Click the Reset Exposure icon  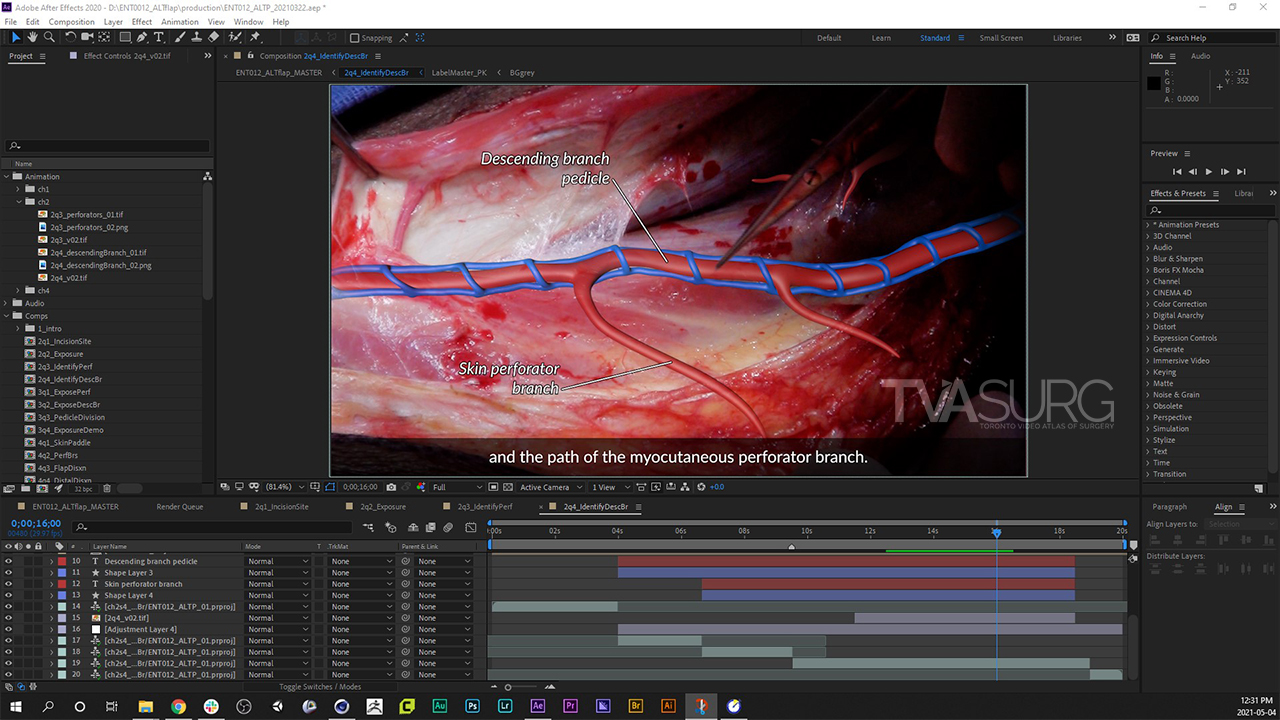(x=702, y=487)
